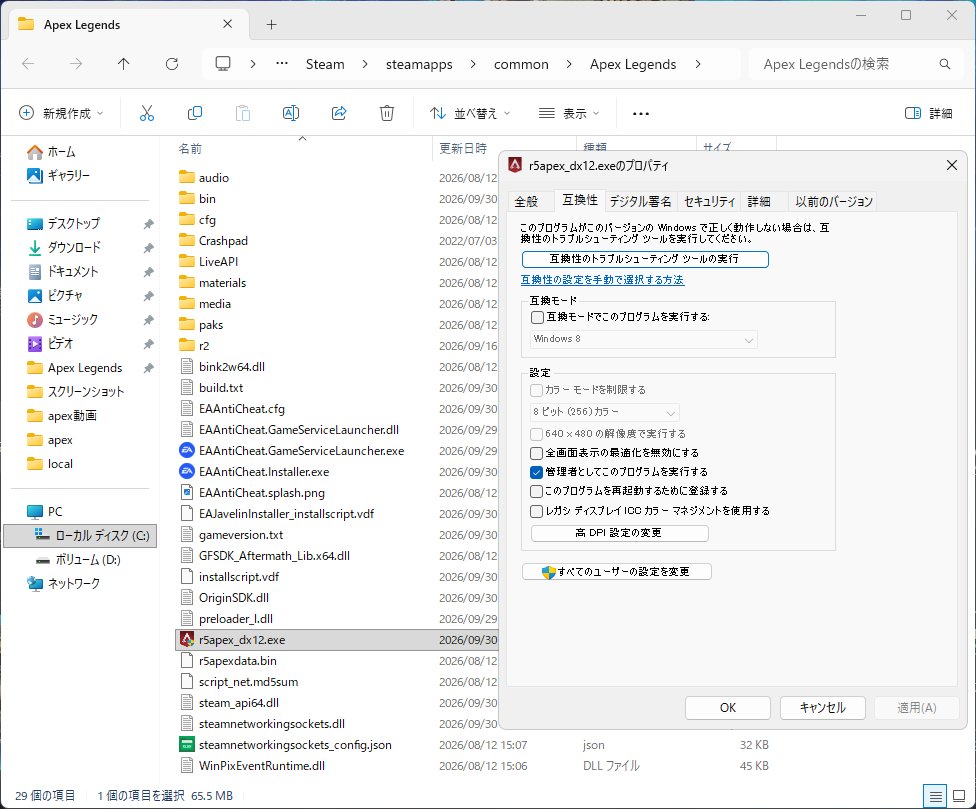
Task: Click the search magnifier icon
Action: tap(944, 64)
